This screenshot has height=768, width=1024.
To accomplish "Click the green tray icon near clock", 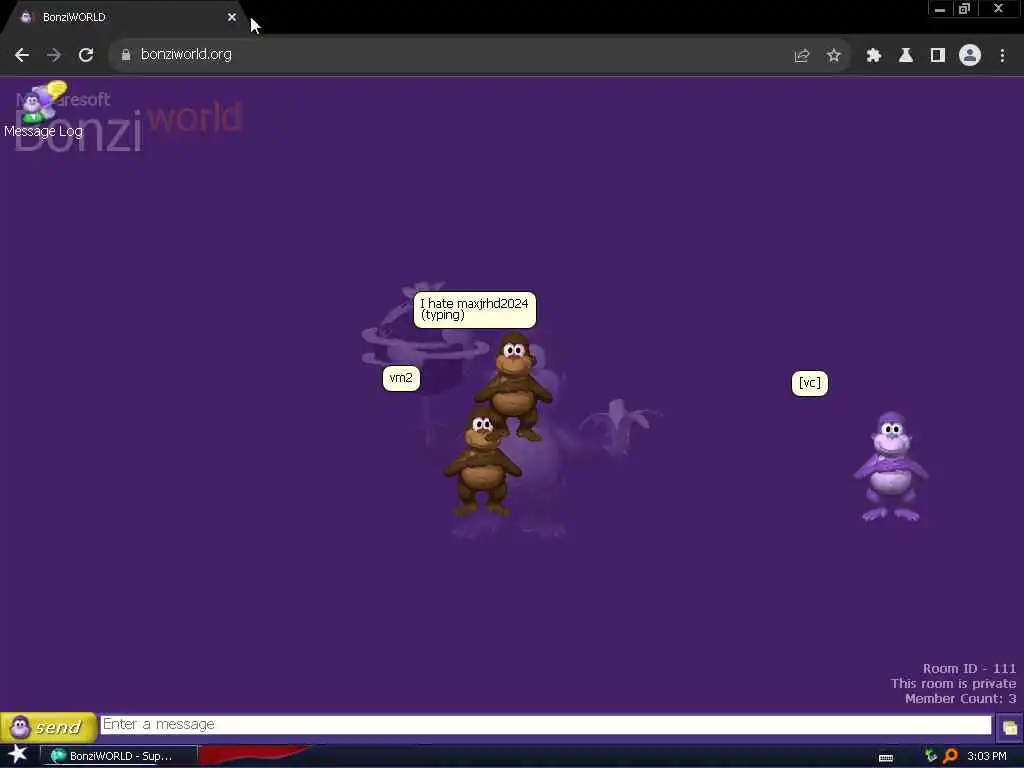I will click(x=931, y=756).
